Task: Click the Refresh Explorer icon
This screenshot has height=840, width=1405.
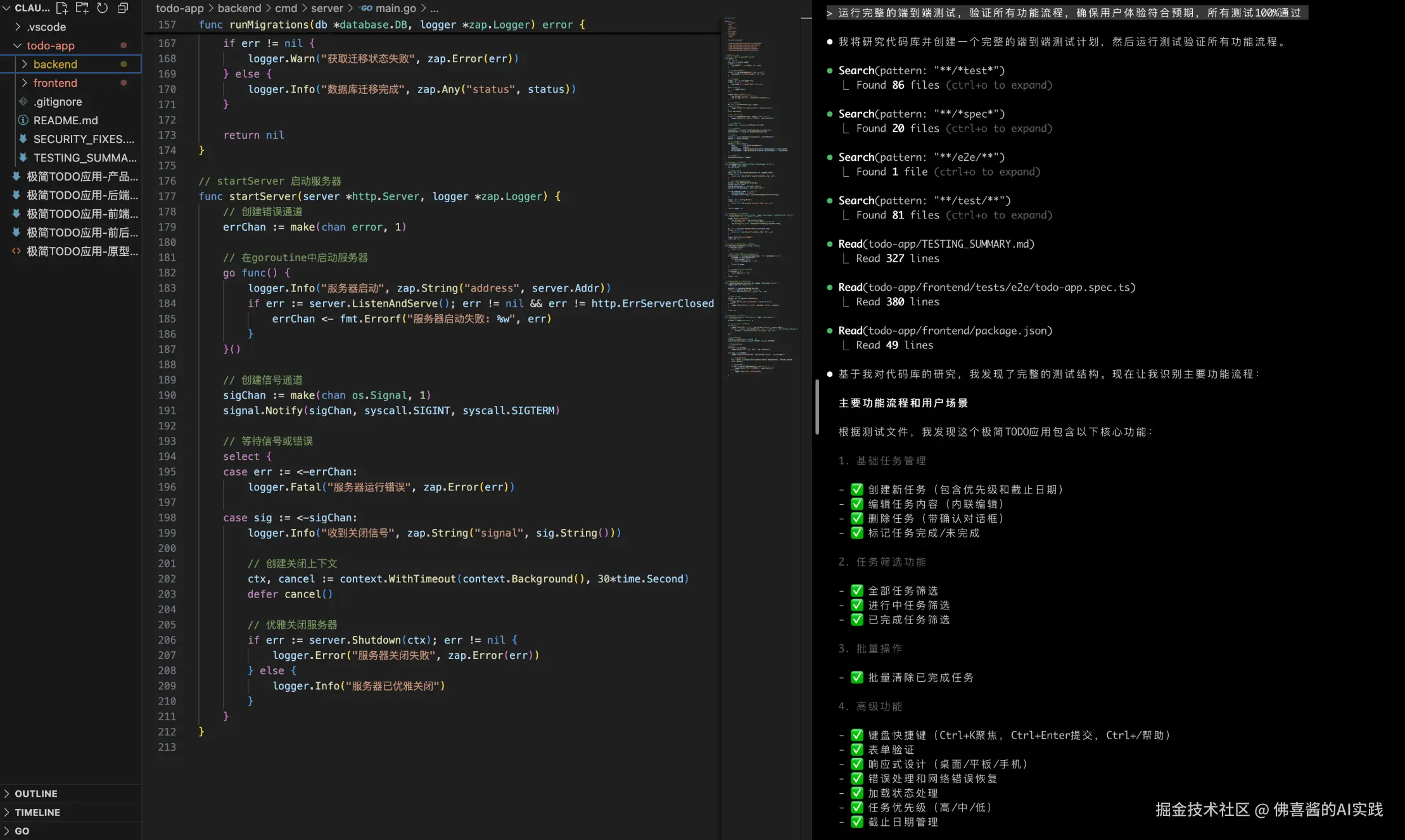Action: [x=103, y=8]
